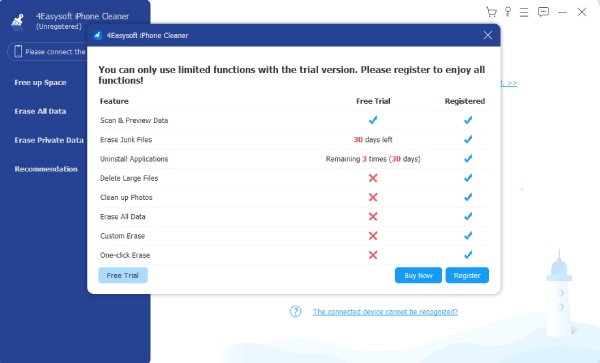The width and height of the screenshot is (600, 363).
Task: Click Registered checkmark for One-click Erase
Action: click(468, 255)
